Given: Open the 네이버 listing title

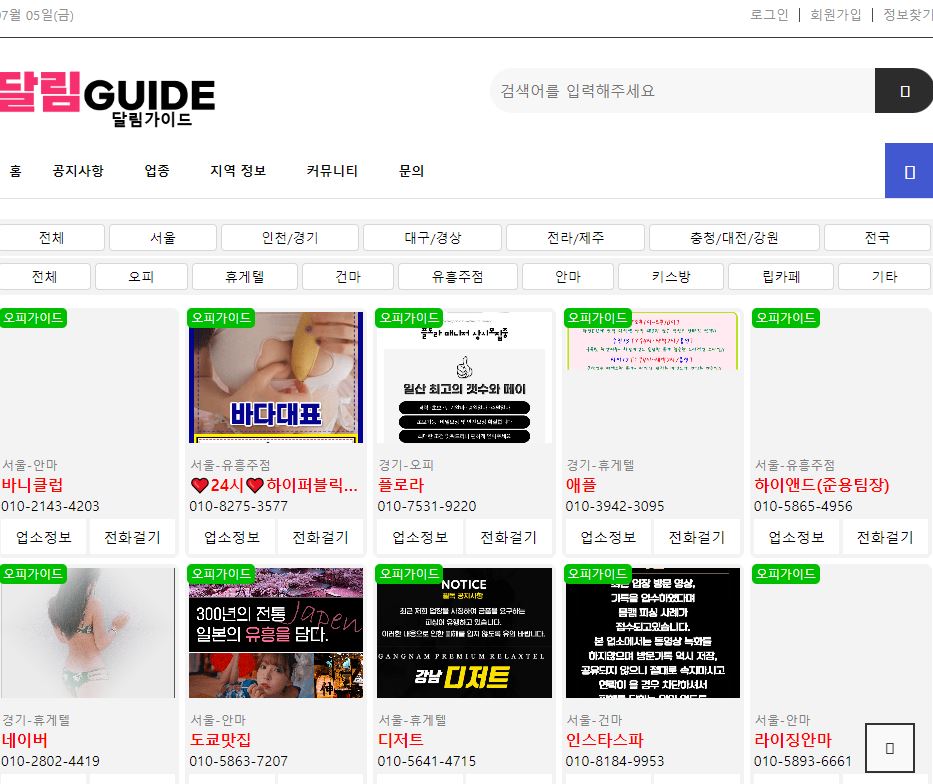Looking at the screenshot, I should [24, 740].
